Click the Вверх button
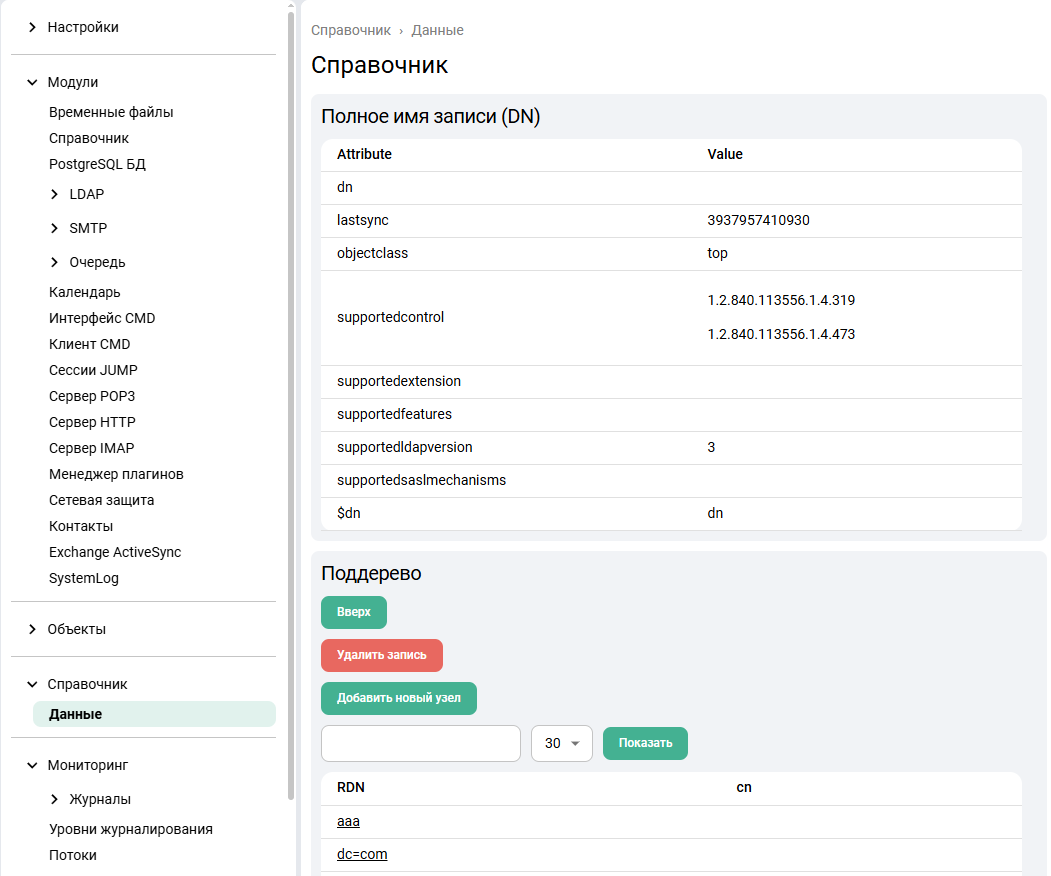The width and height of the screenshot is (1051, 876). [x=353, y=612]
